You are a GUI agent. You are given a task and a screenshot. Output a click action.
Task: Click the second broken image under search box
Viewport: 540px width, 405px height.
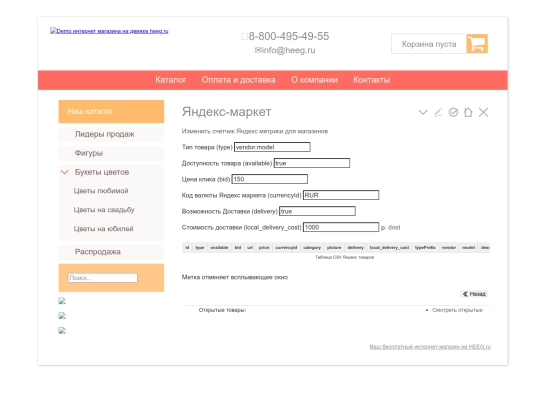point(62,316)
